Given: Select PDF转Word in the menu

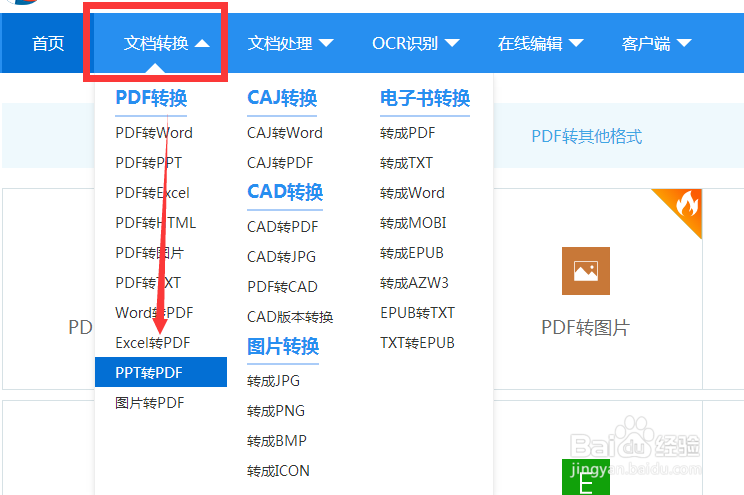Looking at the screenshot, I should pyautogui.click(x=154, y=133).
